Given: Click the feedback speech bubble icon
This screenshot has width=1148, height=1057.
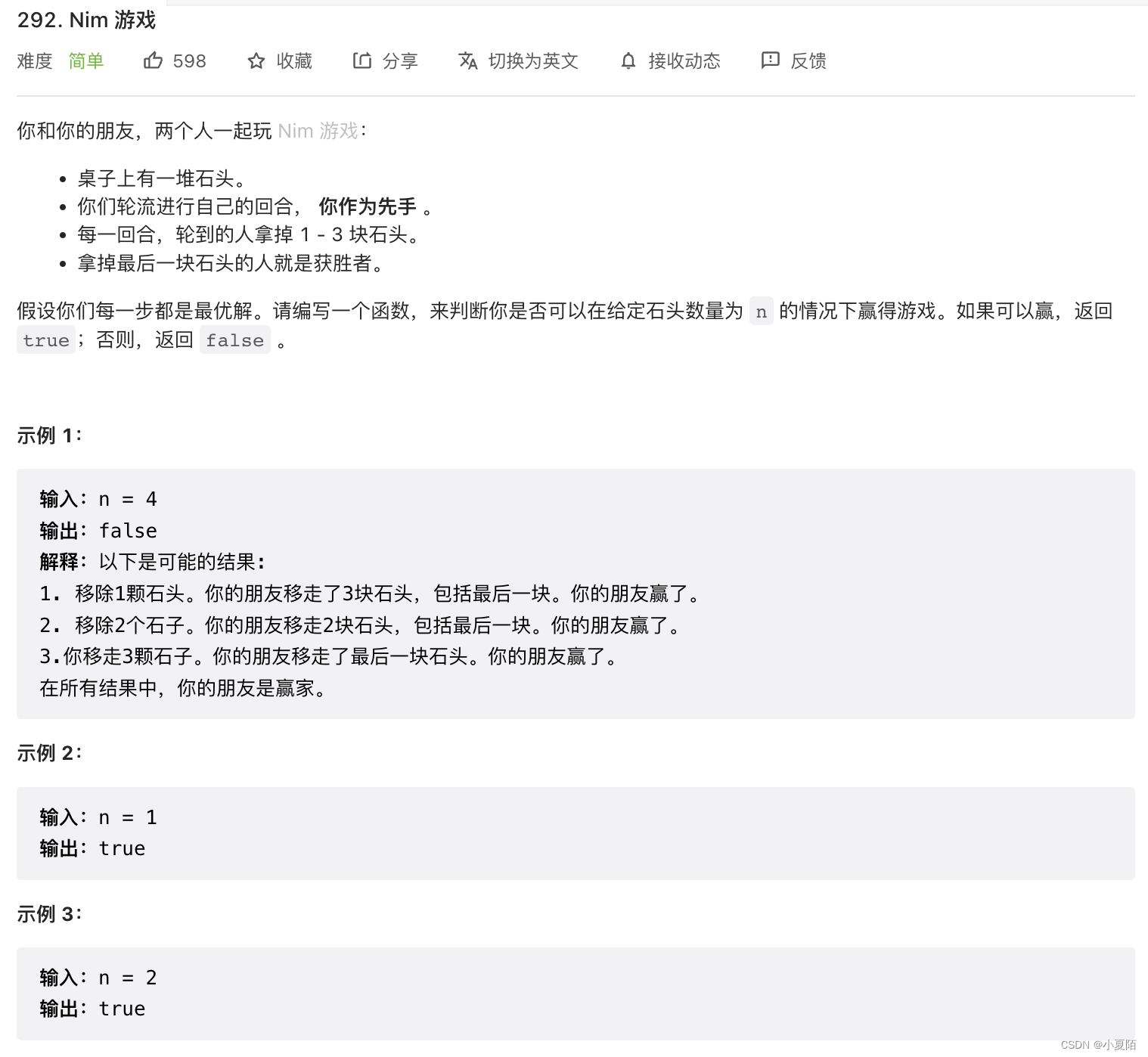Looking at the screenshot, I should click(771, 60).
